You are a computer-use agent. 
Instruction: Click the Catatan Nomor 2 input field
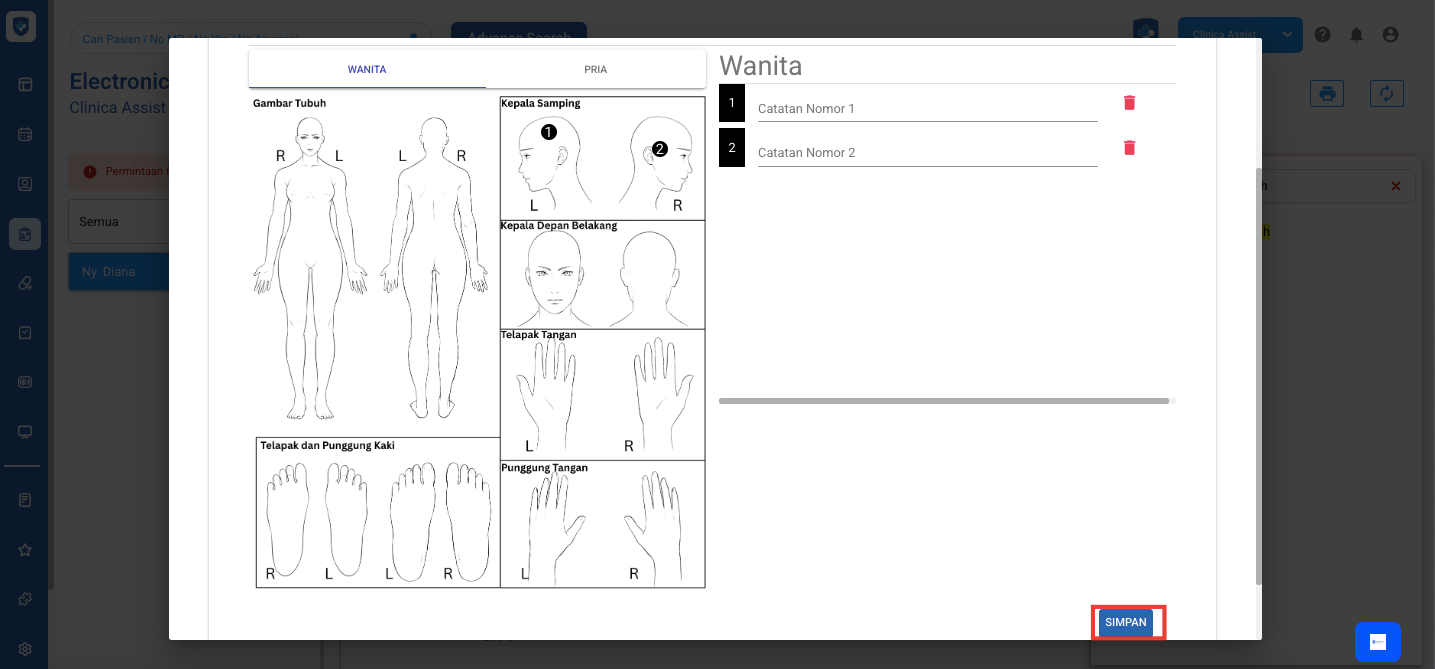tap(927, 153)
